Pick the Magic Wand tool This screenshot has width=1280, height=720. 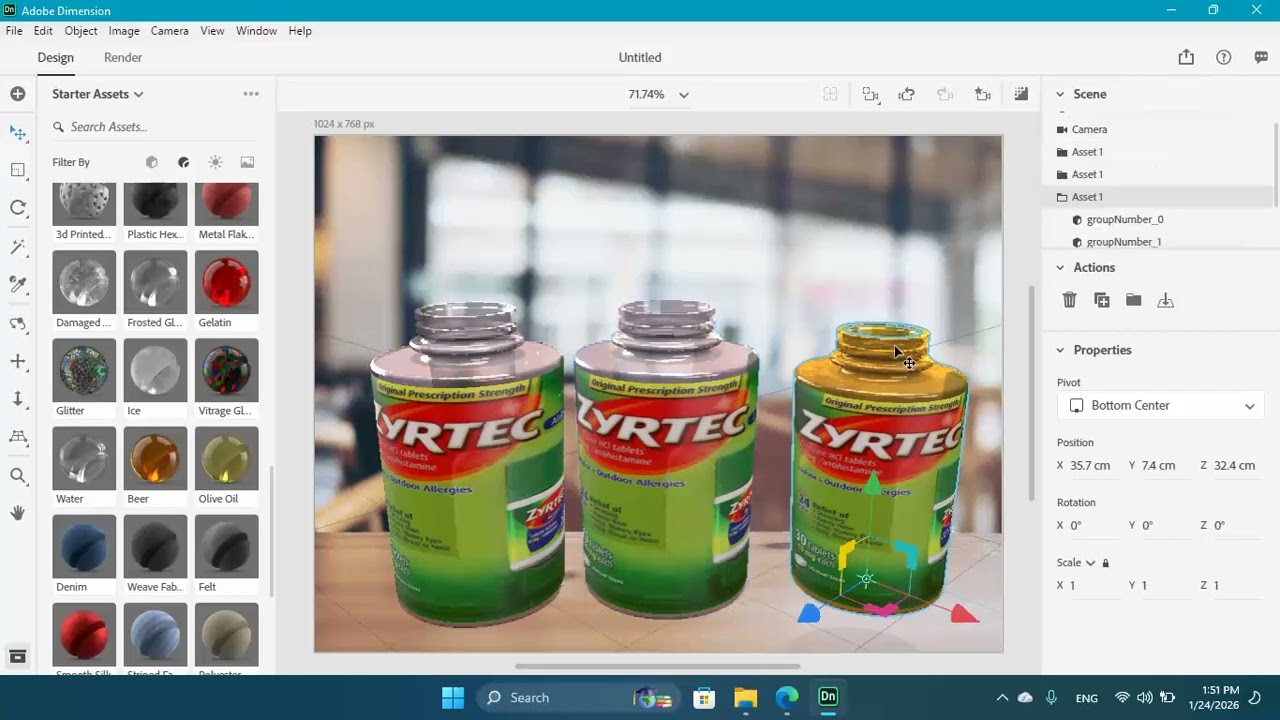click(18, 246)
